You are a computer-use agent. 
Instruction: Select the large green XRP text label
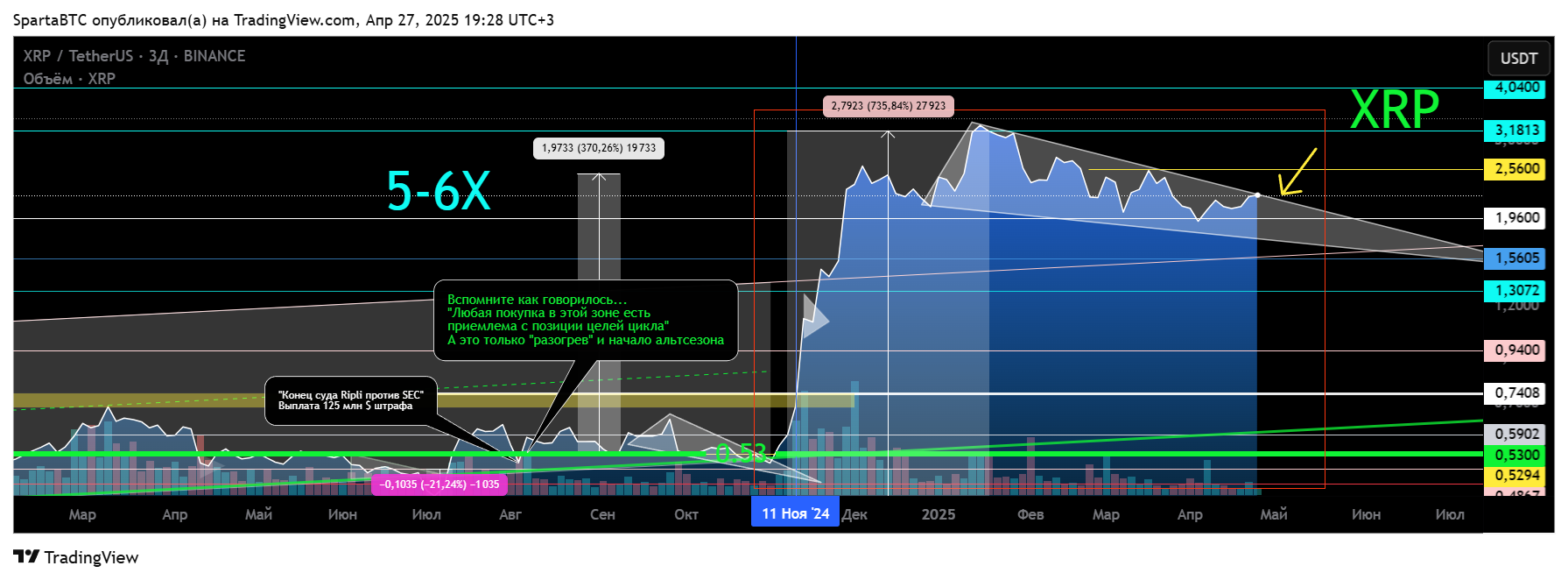click(1395, 110)
